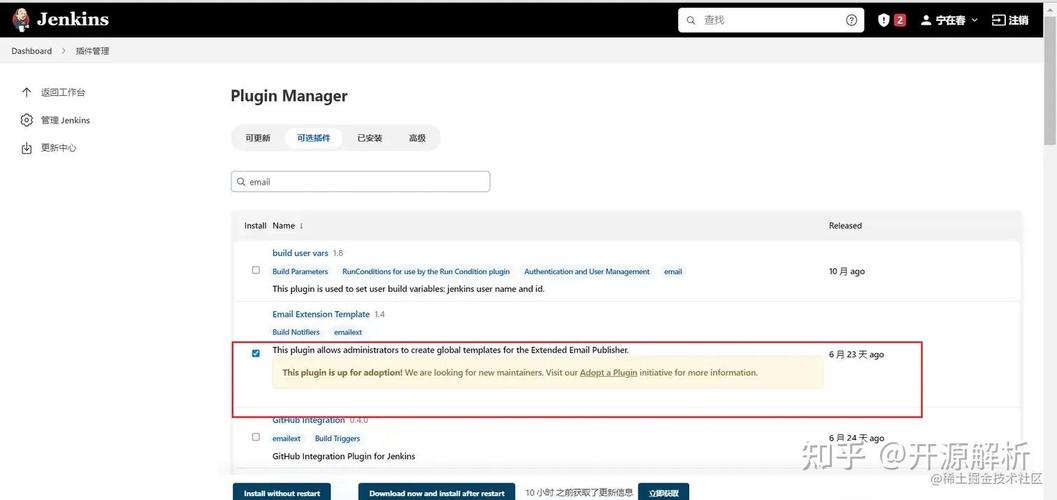1057x500 pixels.
Task: Open 返回工作台 sidebar link
Action: pos(63,92)
